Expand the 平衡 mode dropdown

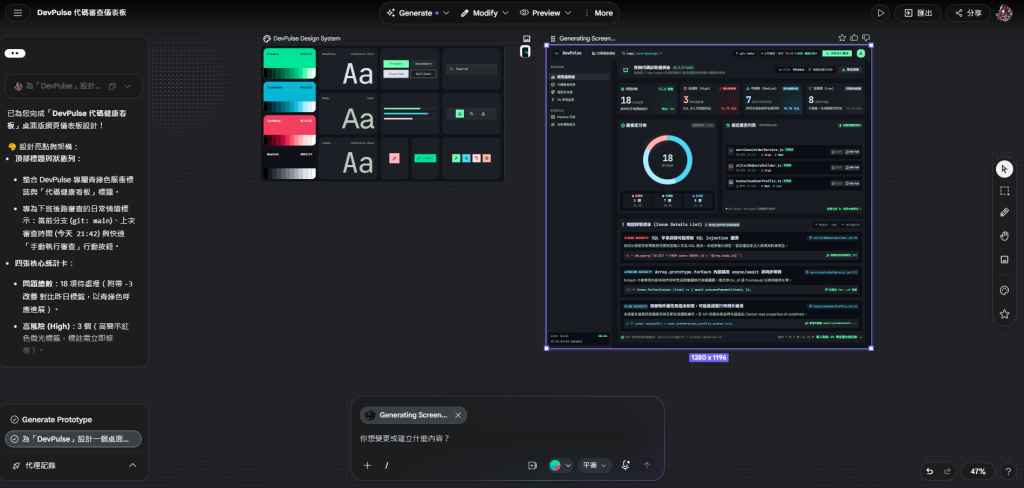point(595,465)
